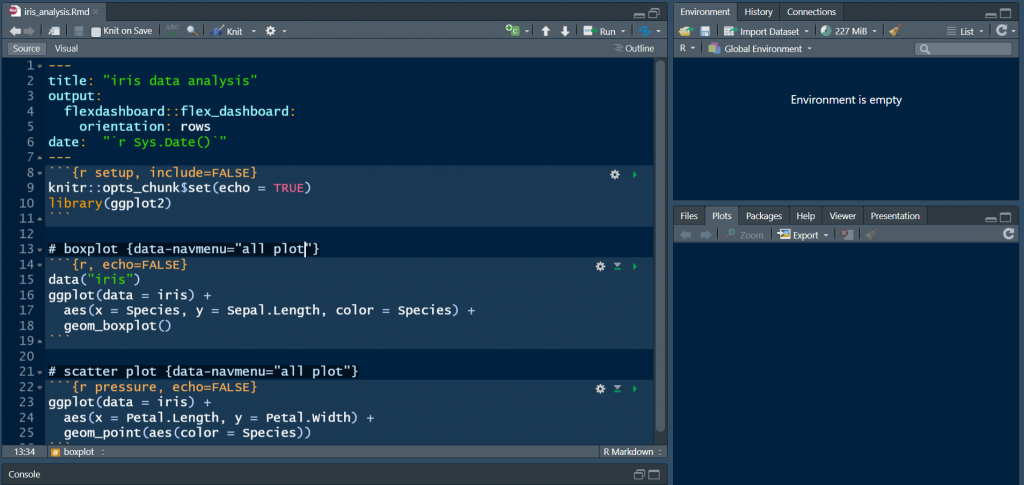The image size is (1024, 485).
Task: Open Import Dataset dropdown
Action: [x=767, y=31]
